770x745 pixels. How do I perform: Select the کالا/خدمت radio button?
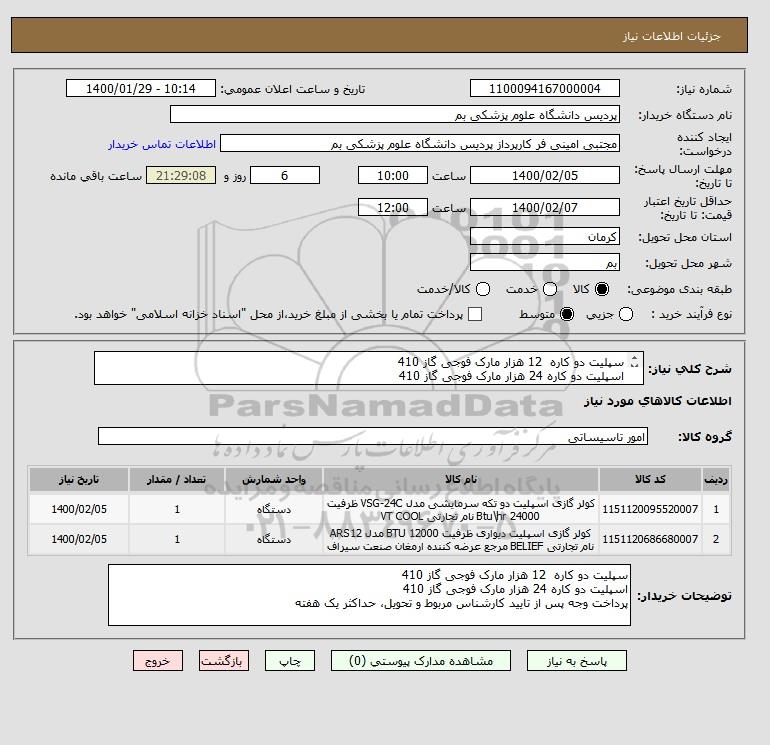coord(483,289)
